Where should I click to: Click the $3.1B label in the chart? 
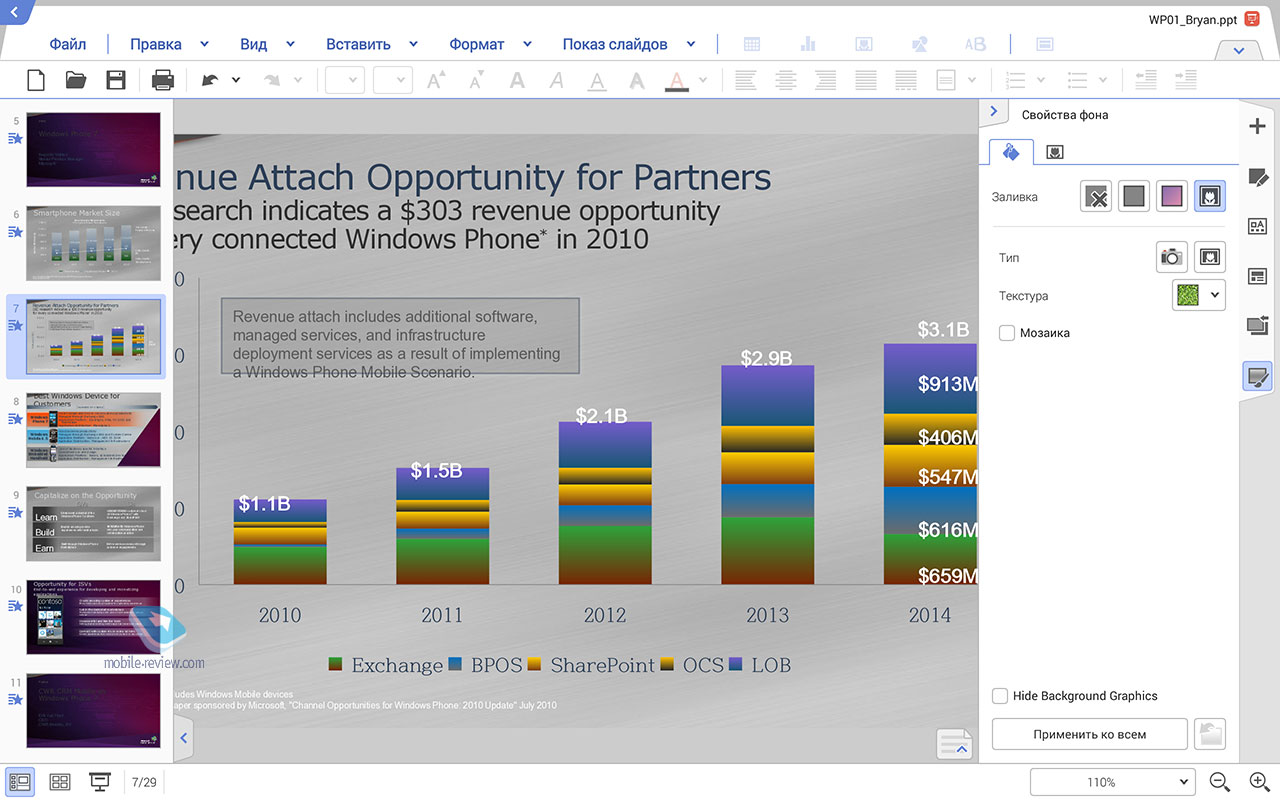(943, 329)
